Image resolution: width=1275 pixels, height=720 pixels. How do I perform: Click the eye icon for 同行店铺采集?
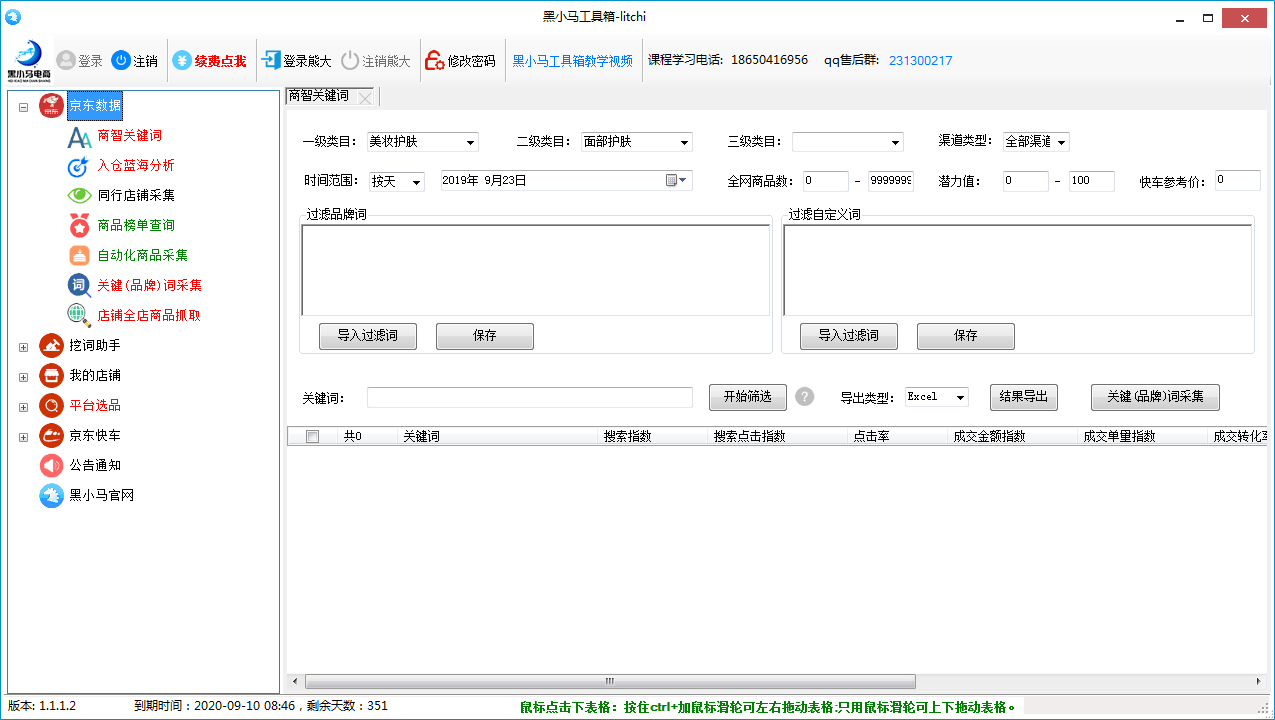click(80, 196)
